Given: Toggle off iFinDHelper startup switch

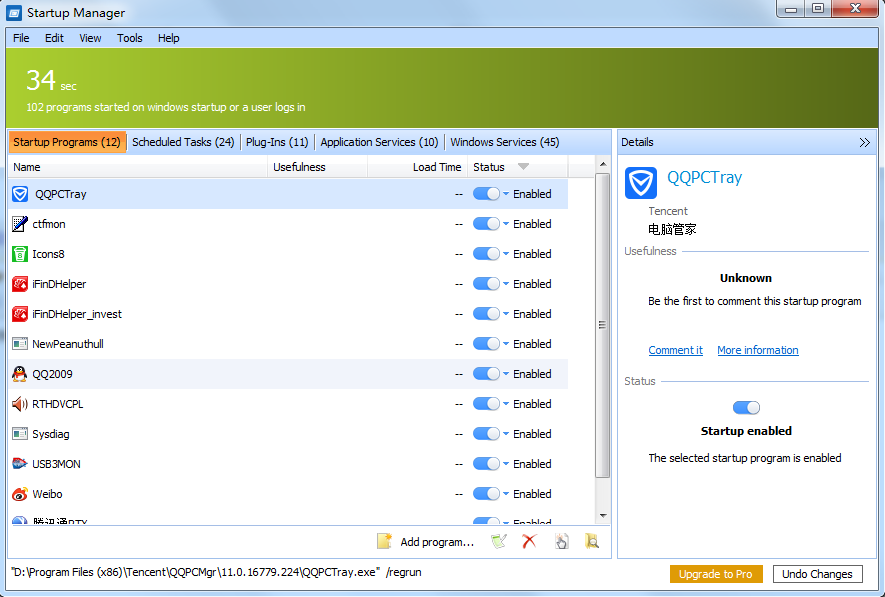Looking at the screenshot, I should tap(486, 284).
